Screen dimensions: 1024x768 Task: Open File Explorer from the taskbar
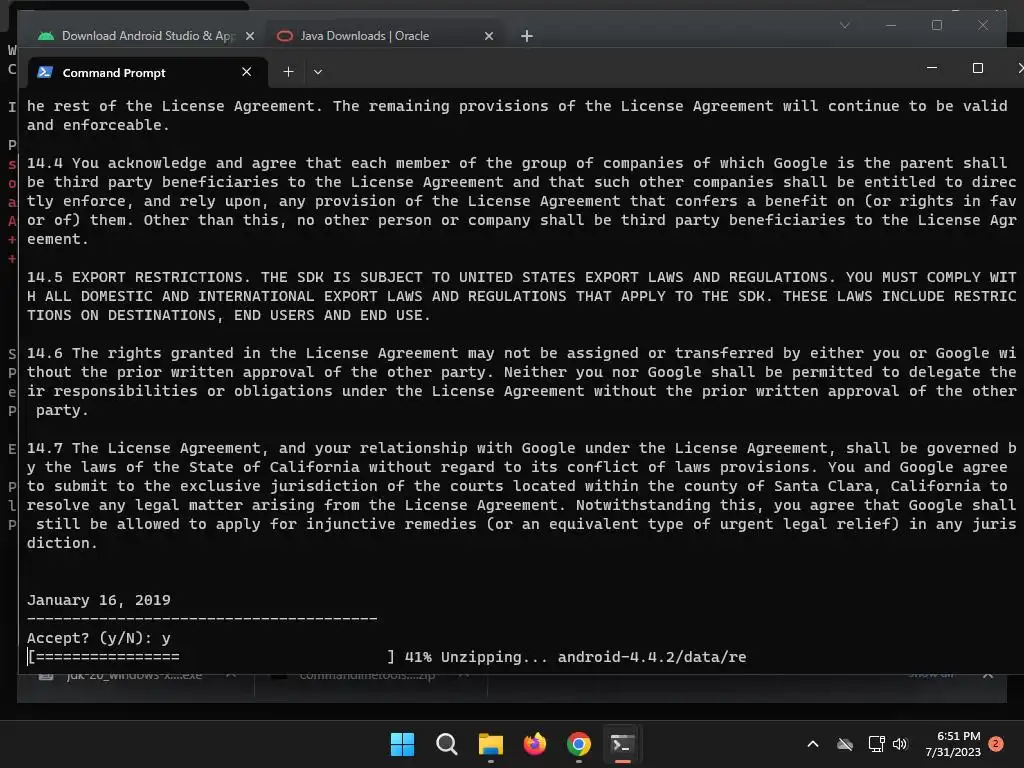490,744
